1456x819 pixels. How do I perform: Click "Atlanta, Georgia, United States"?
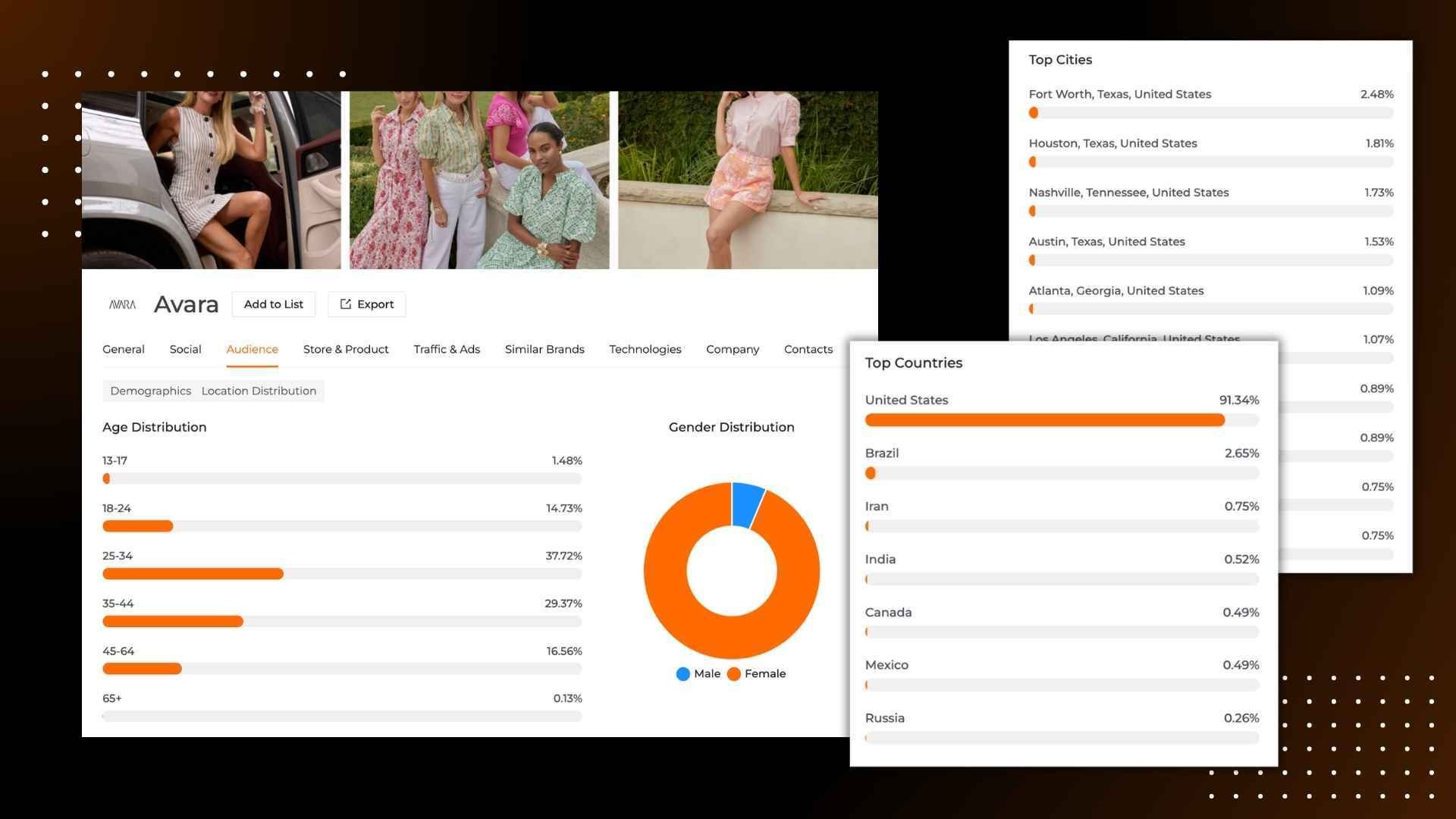[x=1116, y=290]
